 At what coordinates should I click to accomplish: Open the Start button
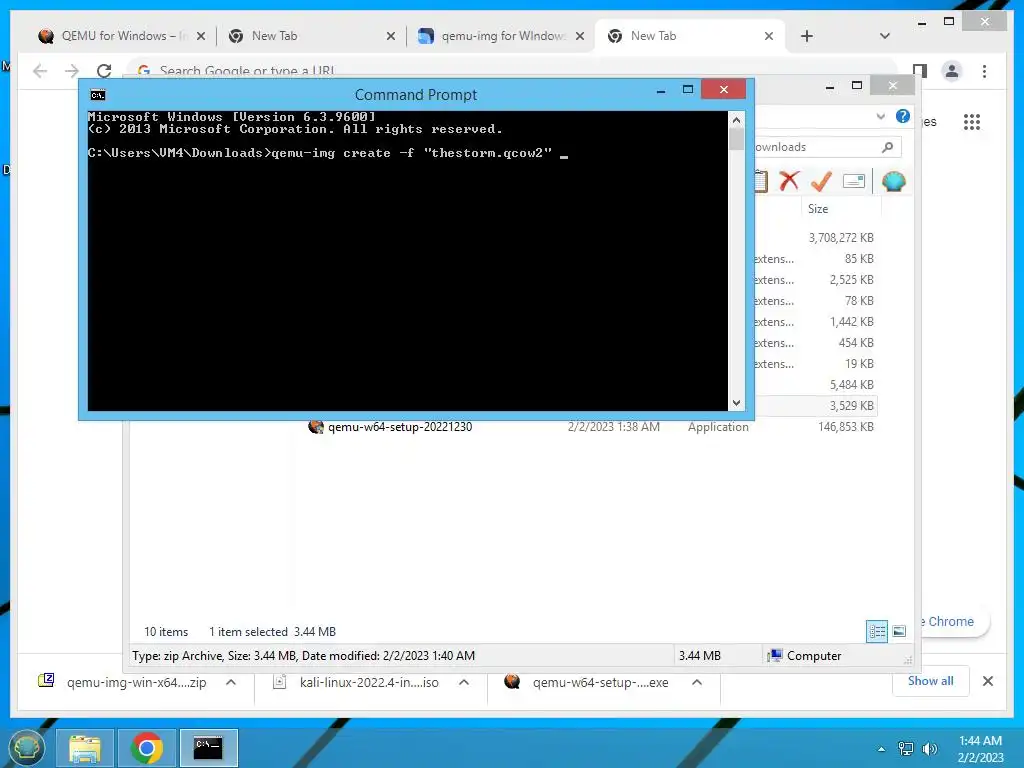[x=25, y=748]
